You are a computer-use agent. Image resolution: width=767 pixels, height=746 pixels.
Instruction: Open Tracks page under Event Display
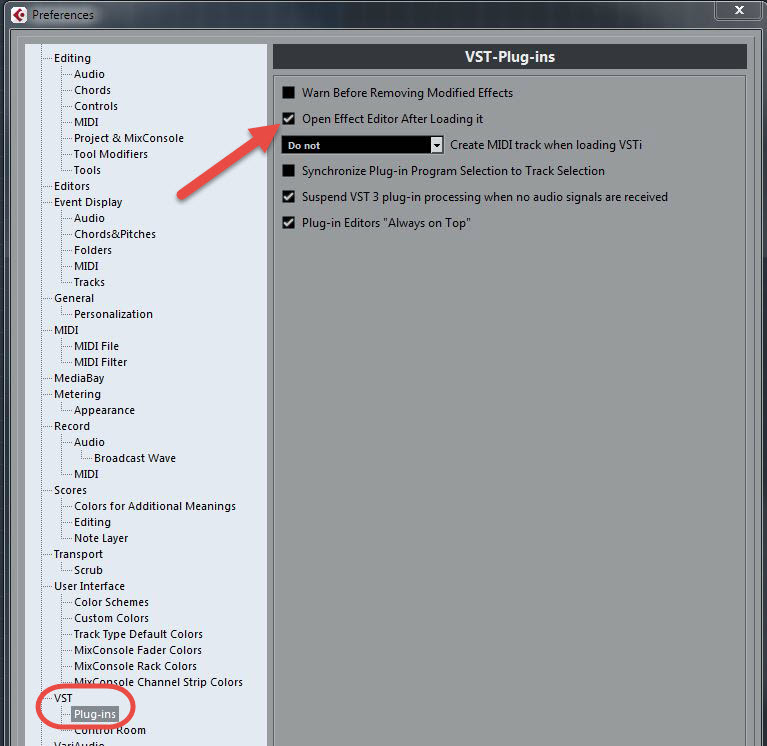89,282
